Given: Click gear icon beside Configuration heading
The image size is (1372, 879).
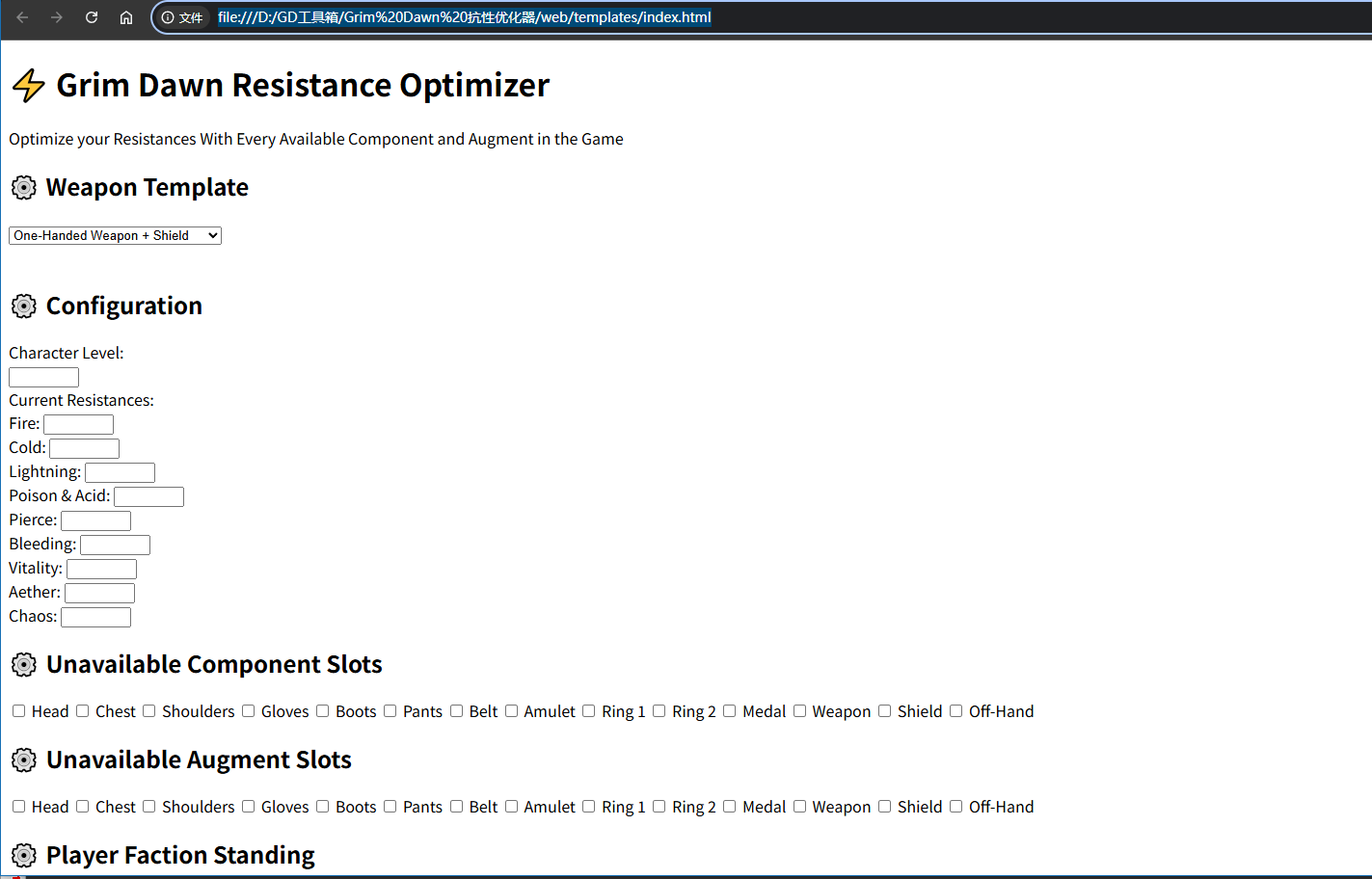Looking at the screenshot, I should 24,306.
